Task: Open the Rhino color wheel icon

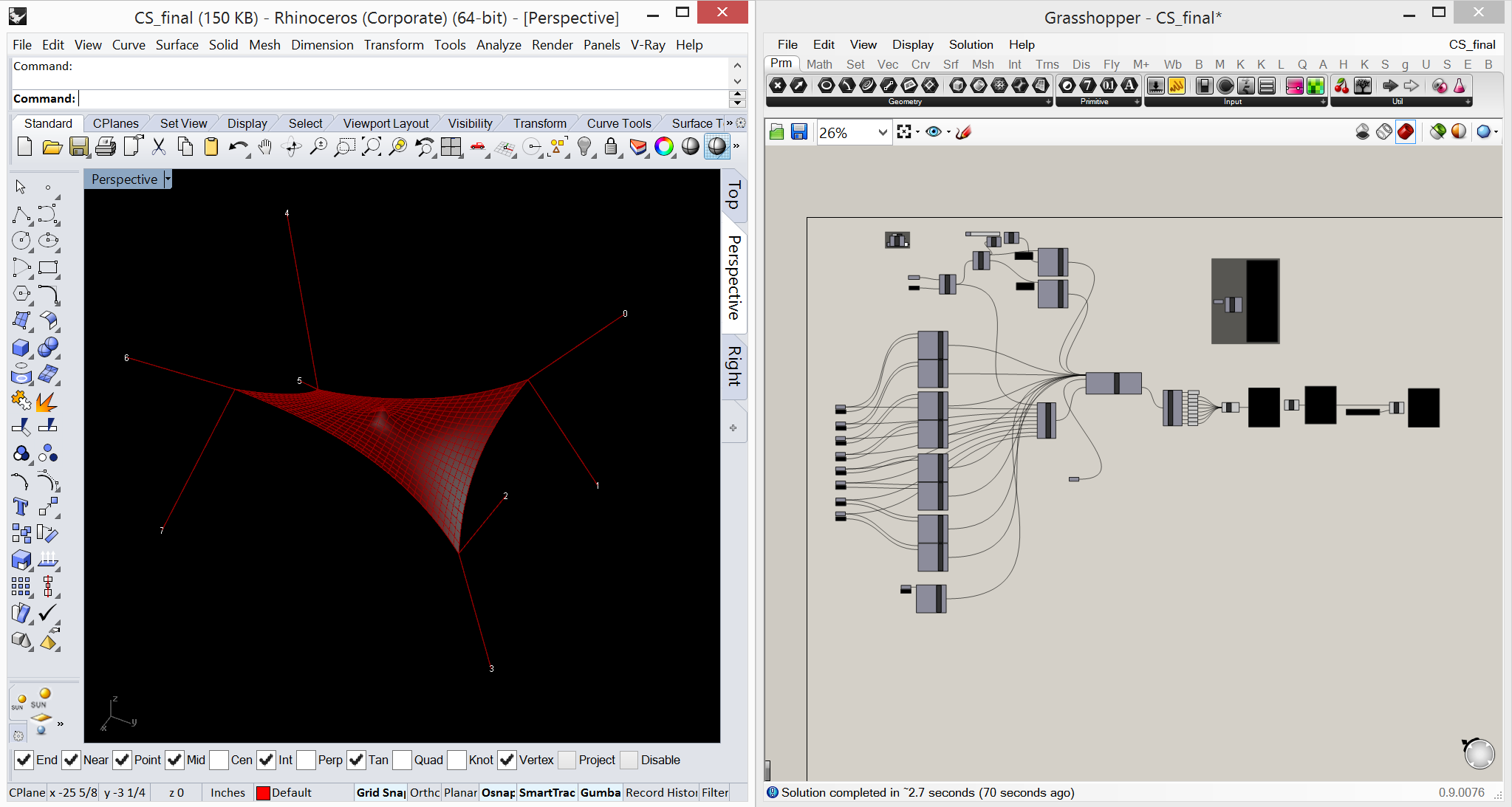Action: [x=664, y=147]
